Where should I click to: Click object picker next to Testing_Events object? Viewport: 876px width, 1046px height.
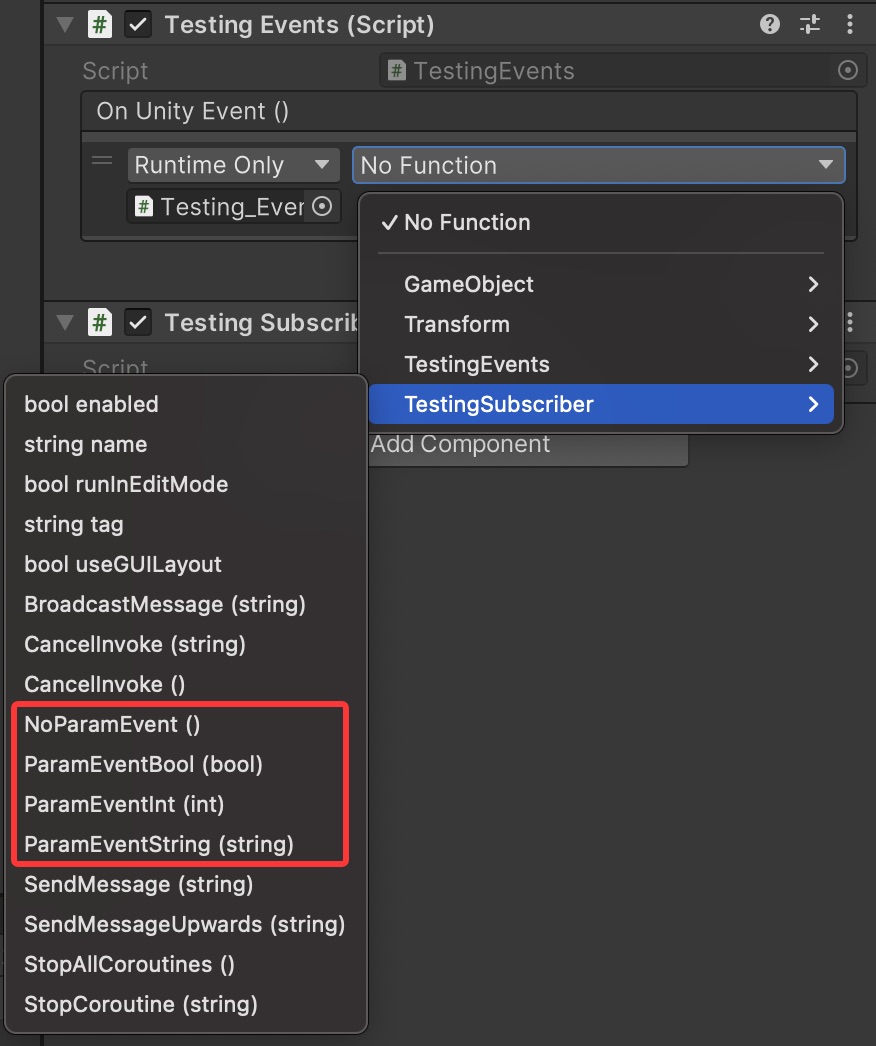(322, 206)
